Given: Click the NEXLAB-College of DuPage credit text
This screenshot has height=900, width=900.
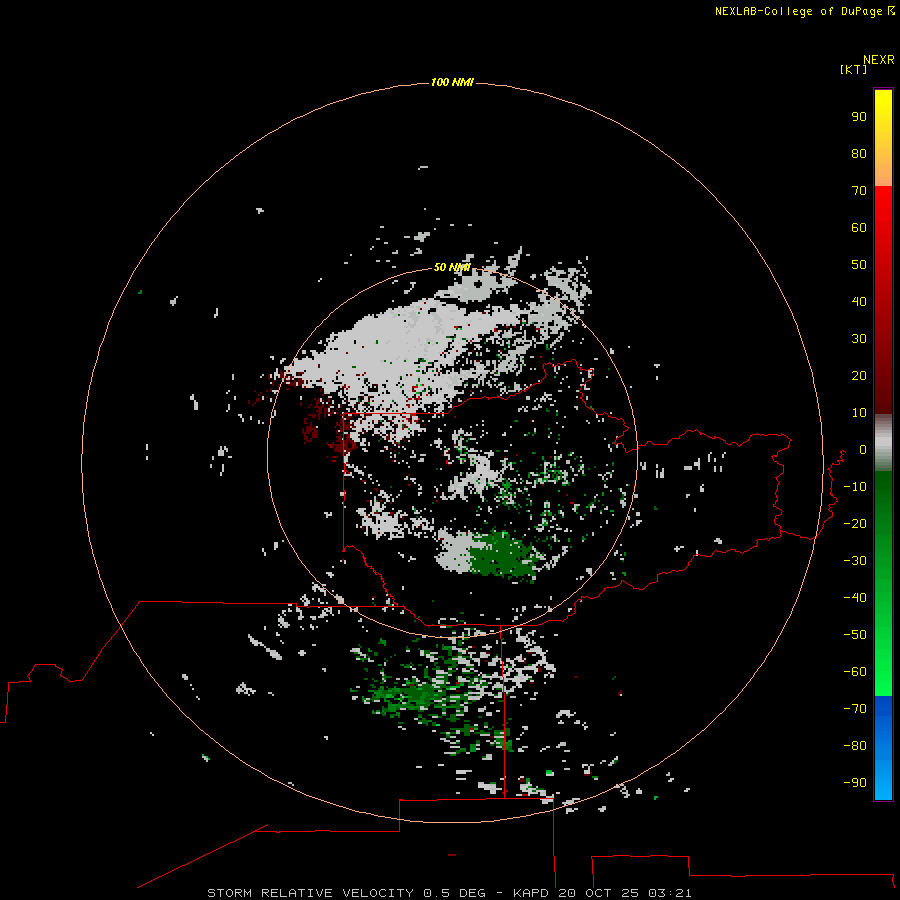Looking at the screenshot, I should [804, 11].
